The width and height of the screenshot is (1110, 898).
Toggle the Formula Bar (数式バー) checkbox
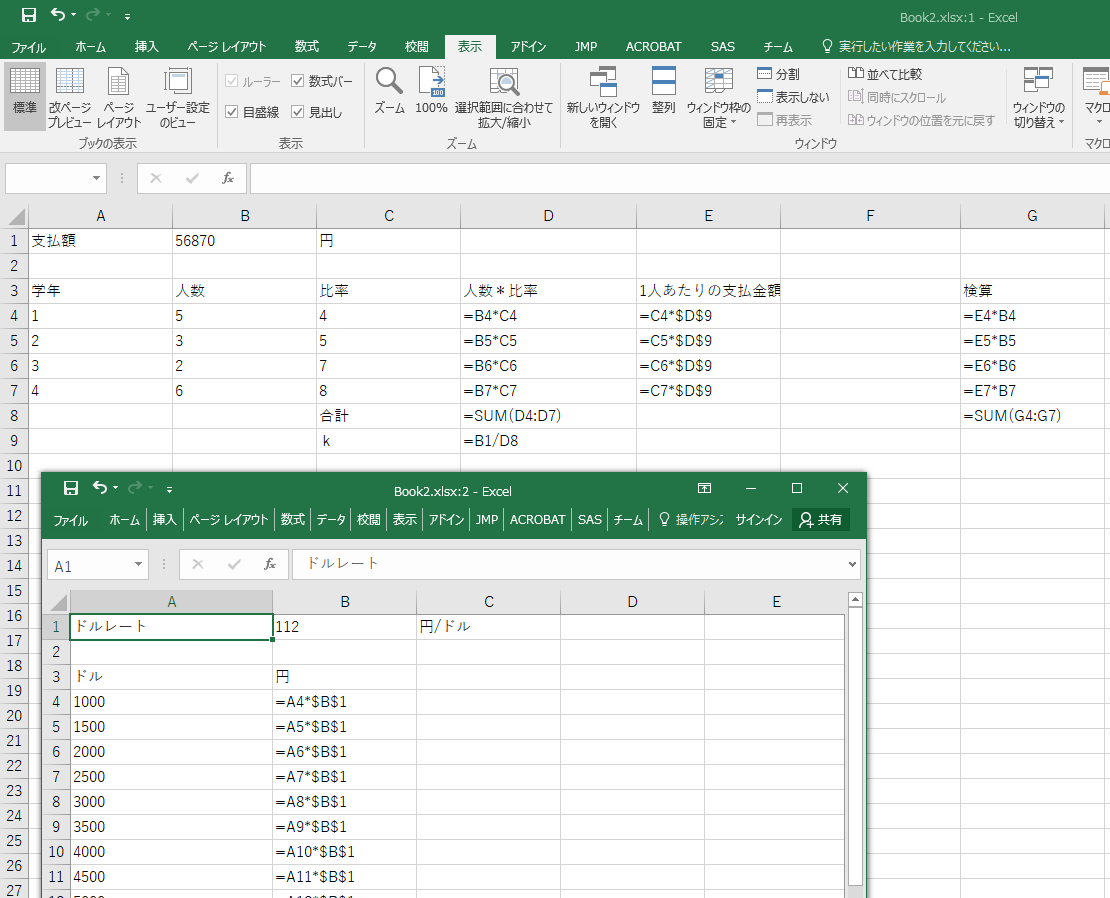click(298, 81)
